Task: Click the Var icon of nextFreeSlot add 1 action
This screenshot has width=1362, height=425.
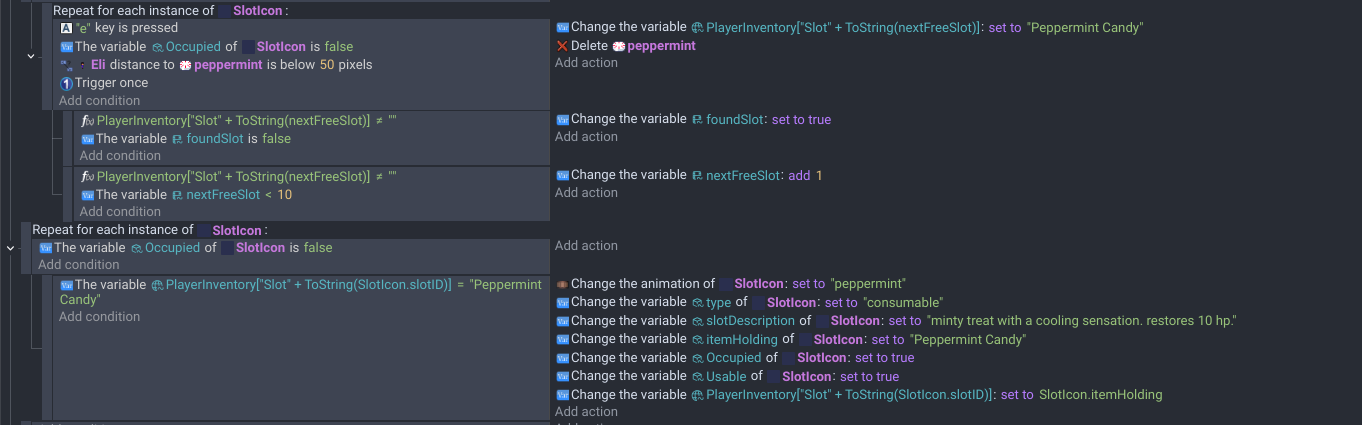Action: coord(562,175)
